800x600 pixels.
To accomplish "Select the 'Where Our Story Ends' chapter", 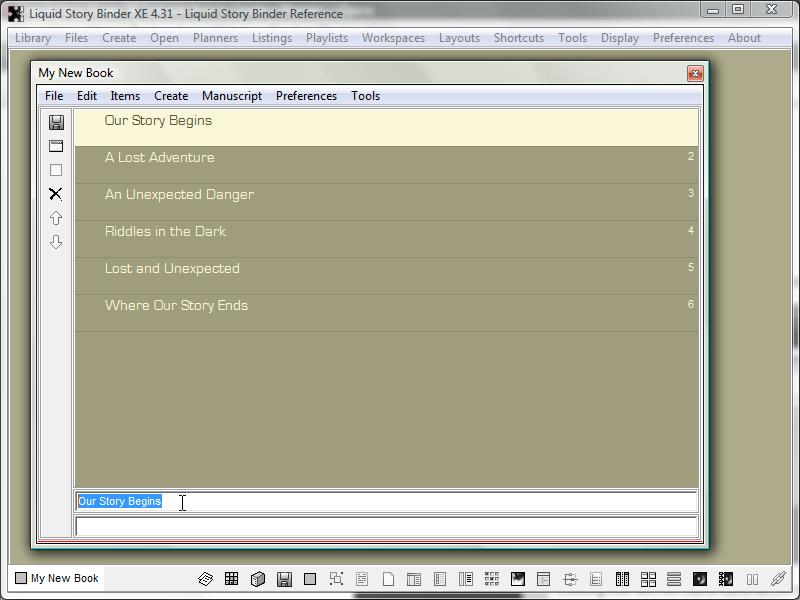I will click(176, 306).
